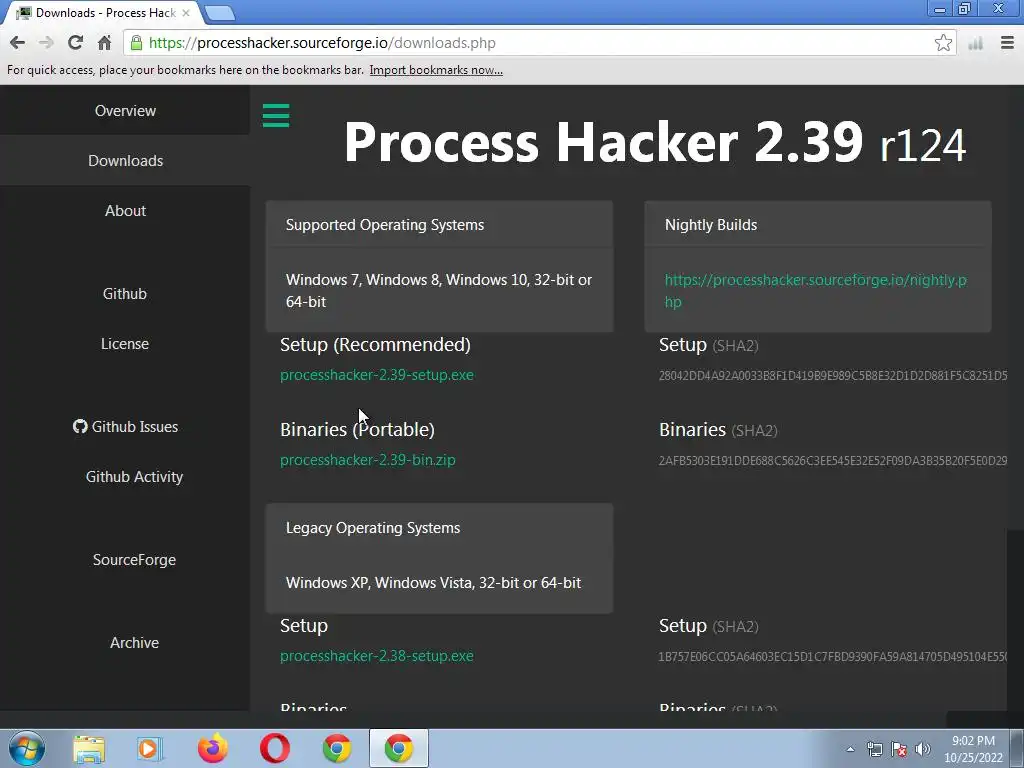The image size is (1024, 768).
Task: Open the clock showing 9:02 PM
Action: 973,749
